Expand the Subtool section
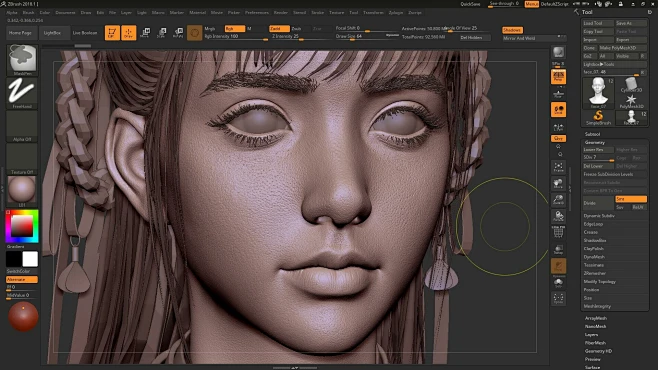The height and width of the screenshot is (370, 658). [593, 134]
